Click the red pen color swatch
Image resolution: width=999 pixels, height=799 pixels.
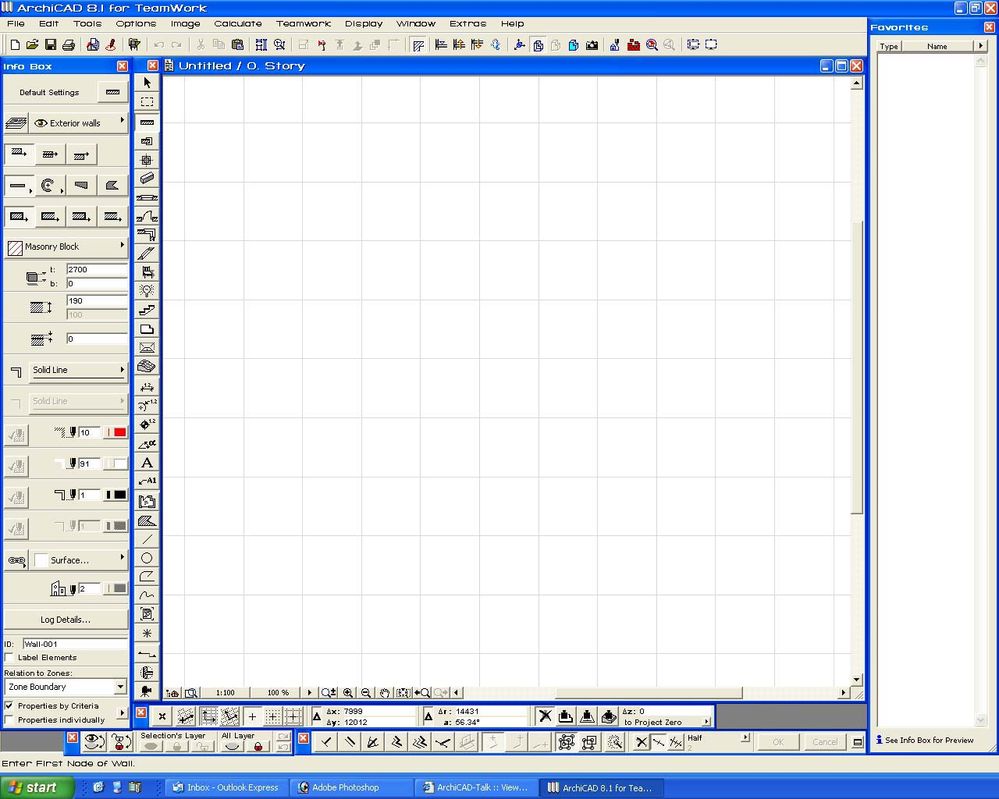(120, 434)
